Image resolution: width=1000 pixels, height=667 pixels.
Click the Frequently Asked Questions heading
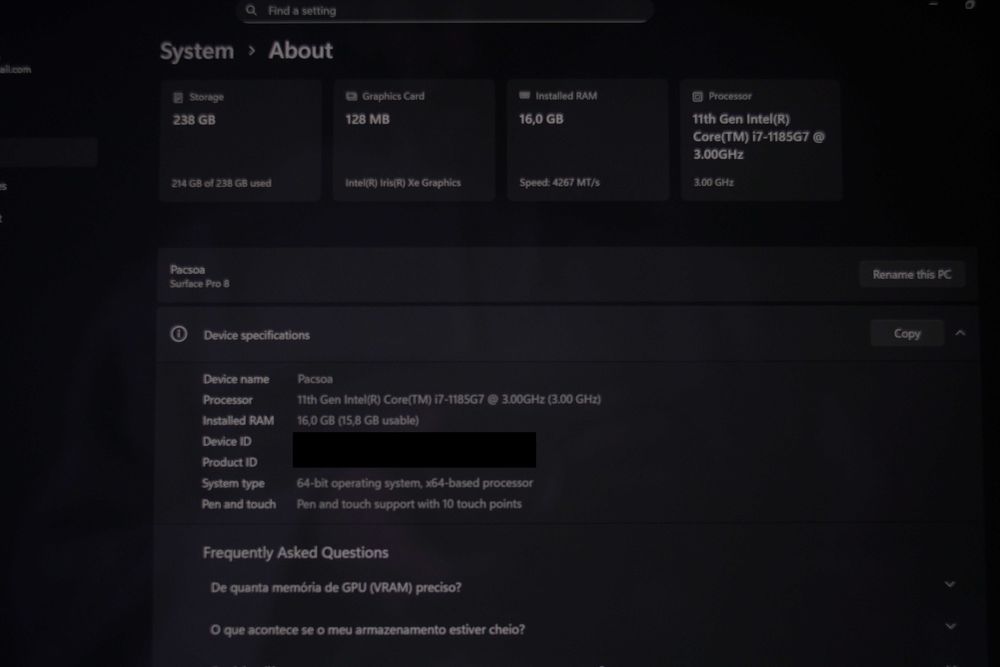[295, 552]
